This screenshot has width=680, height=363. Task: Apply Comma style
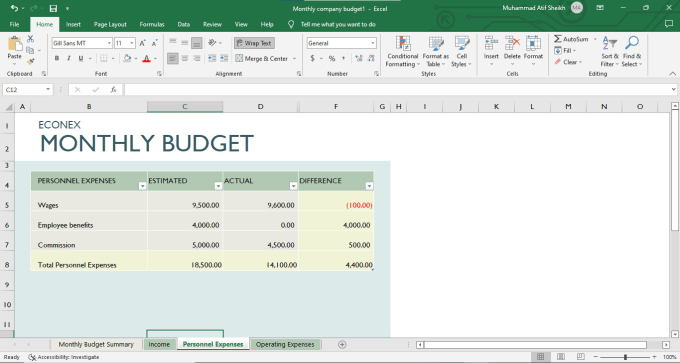coord(344,58)
